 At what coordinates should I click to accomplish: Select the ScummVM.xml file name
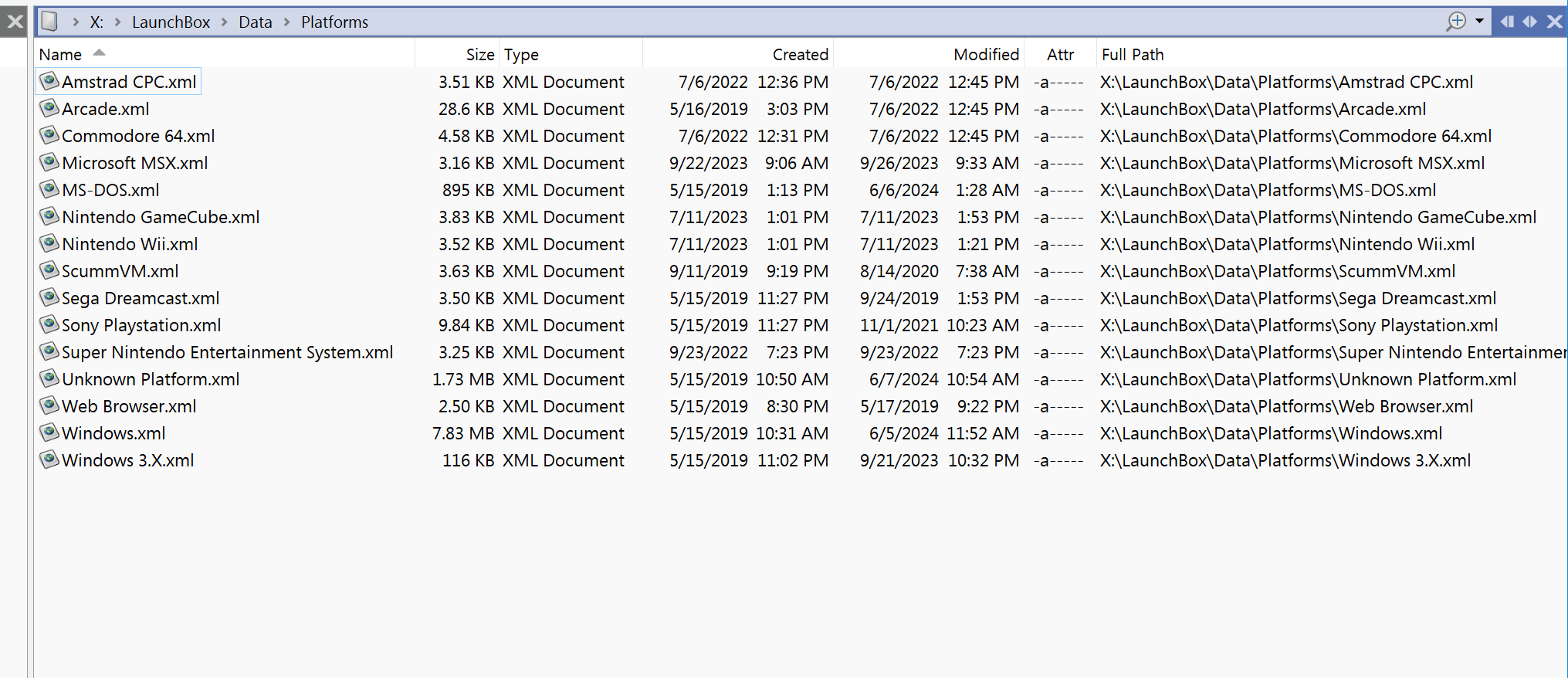(120, 271)
